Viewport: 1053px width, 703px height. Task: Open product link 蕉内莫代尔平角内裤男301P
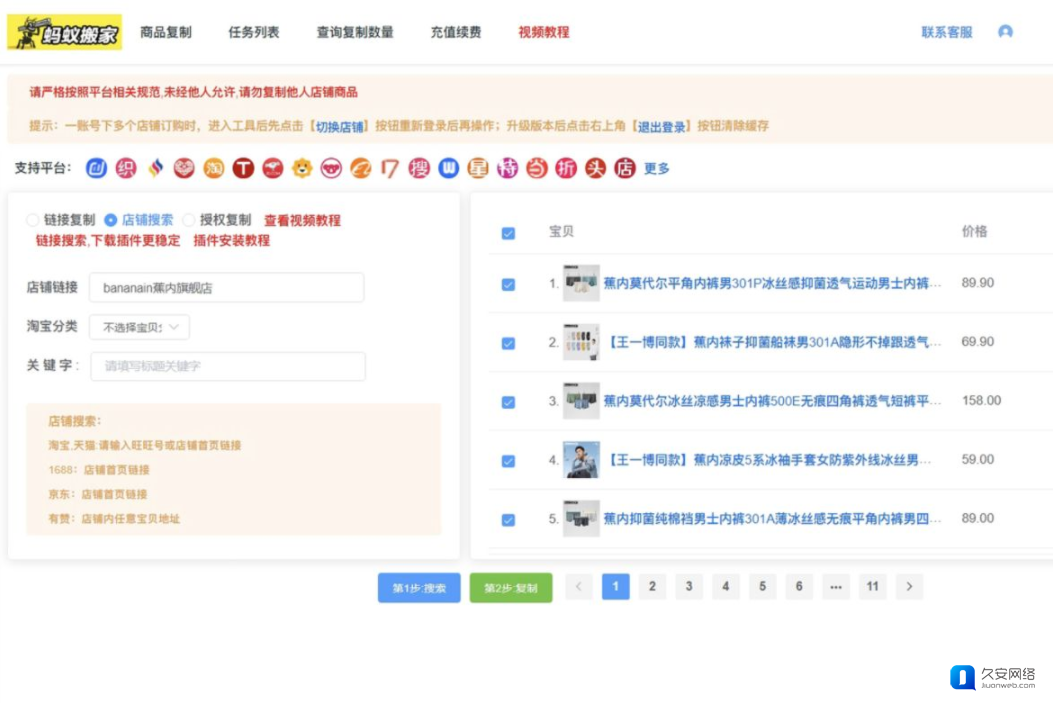[772, 283]
